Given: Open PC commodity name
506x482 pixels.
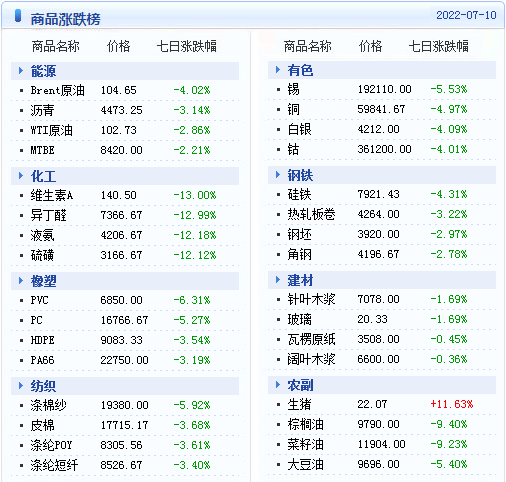Looking at the screenshot, I should tap(36, 320).
